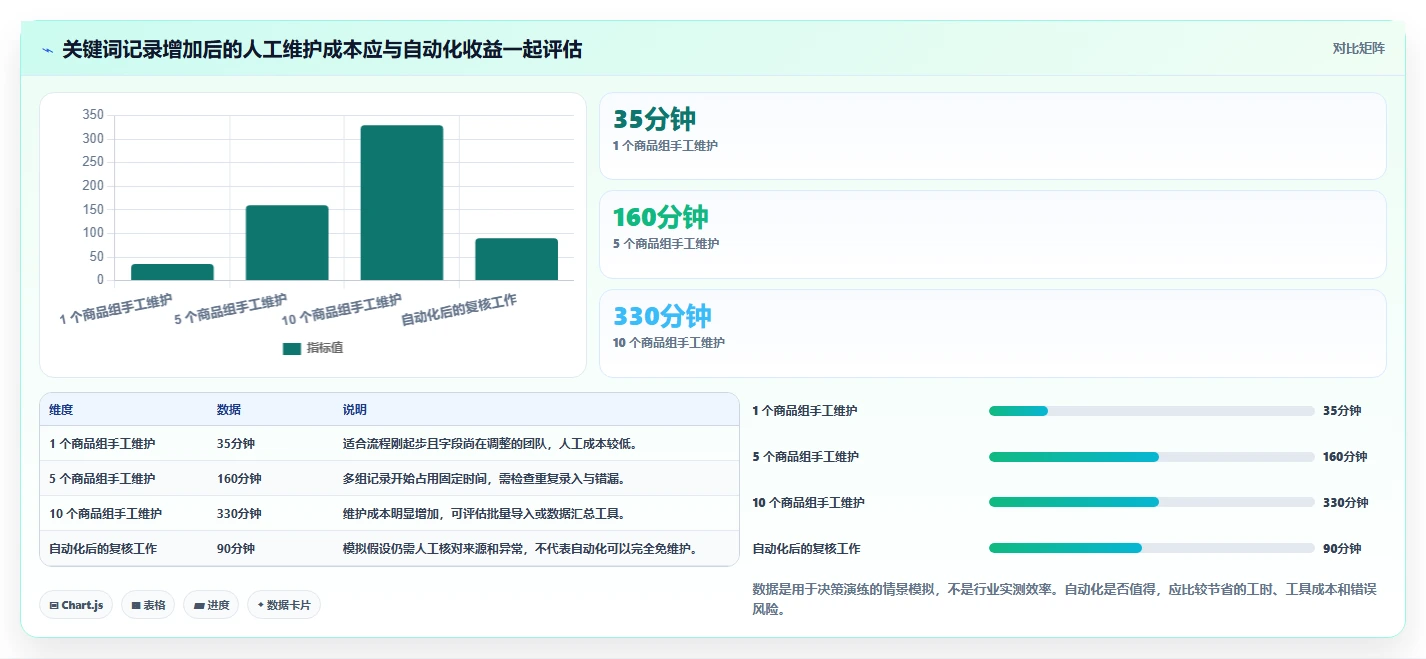Click the Chart.js tag chip
1426x659 pixels.
click(76, 605)
